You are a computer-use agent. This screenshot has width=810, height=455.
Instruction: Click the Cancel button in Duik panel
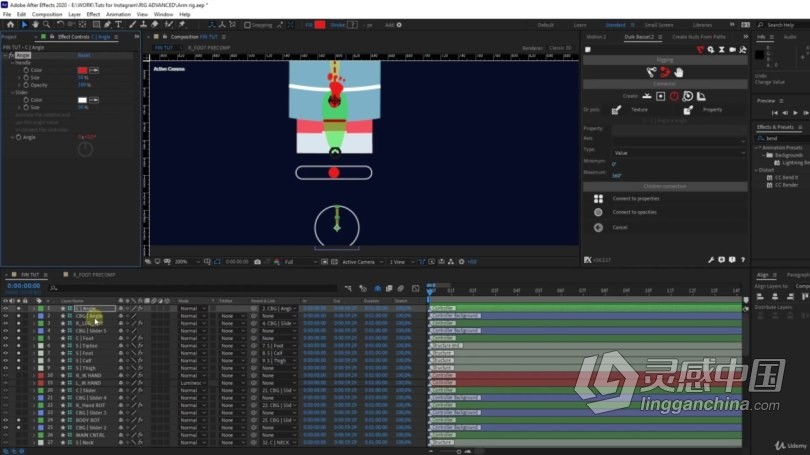619,227
